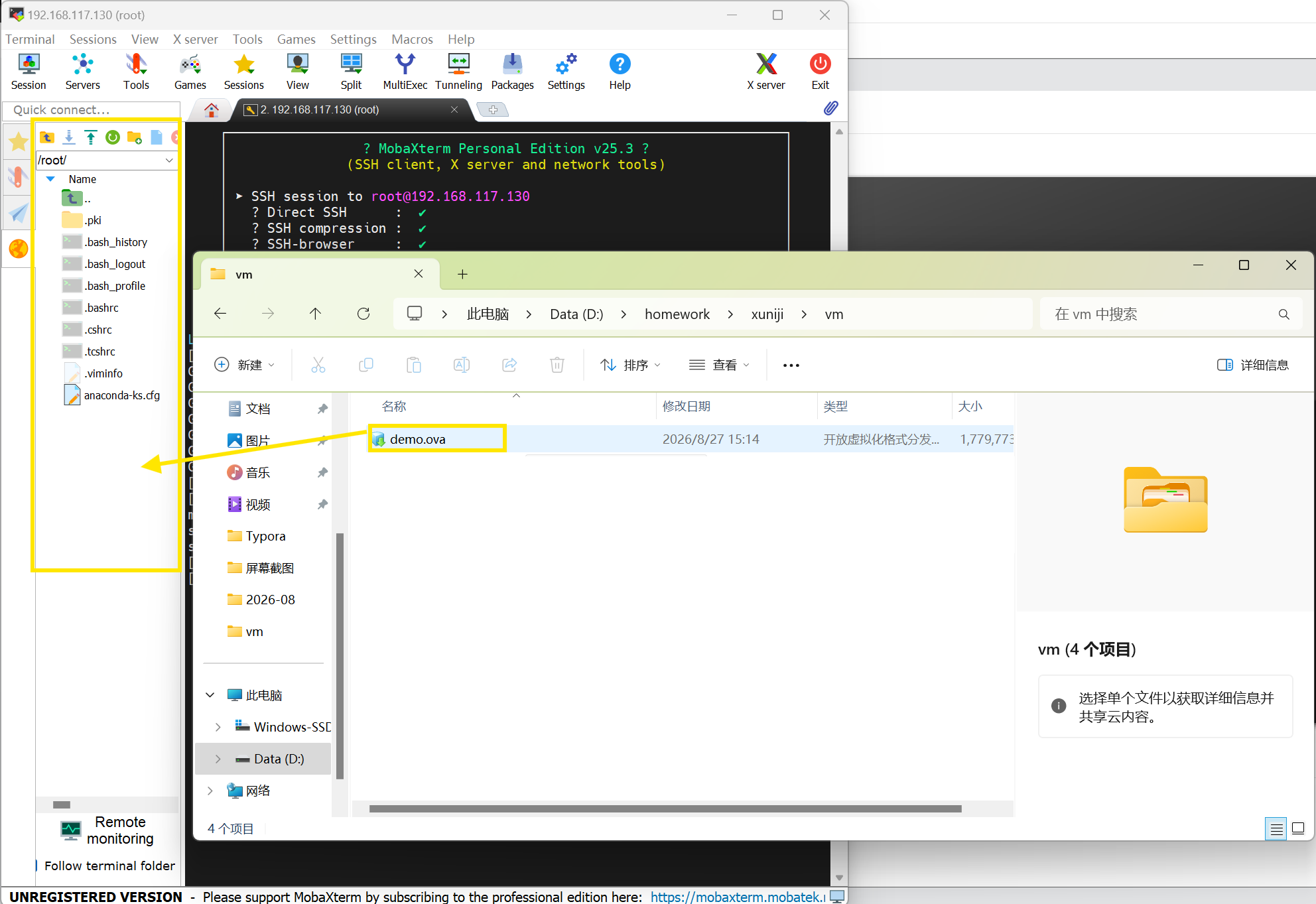The width and height of the screenshot is (1316, 904).
Task: Open the 查看 view dropdown
Action: (x=719, y=365)
